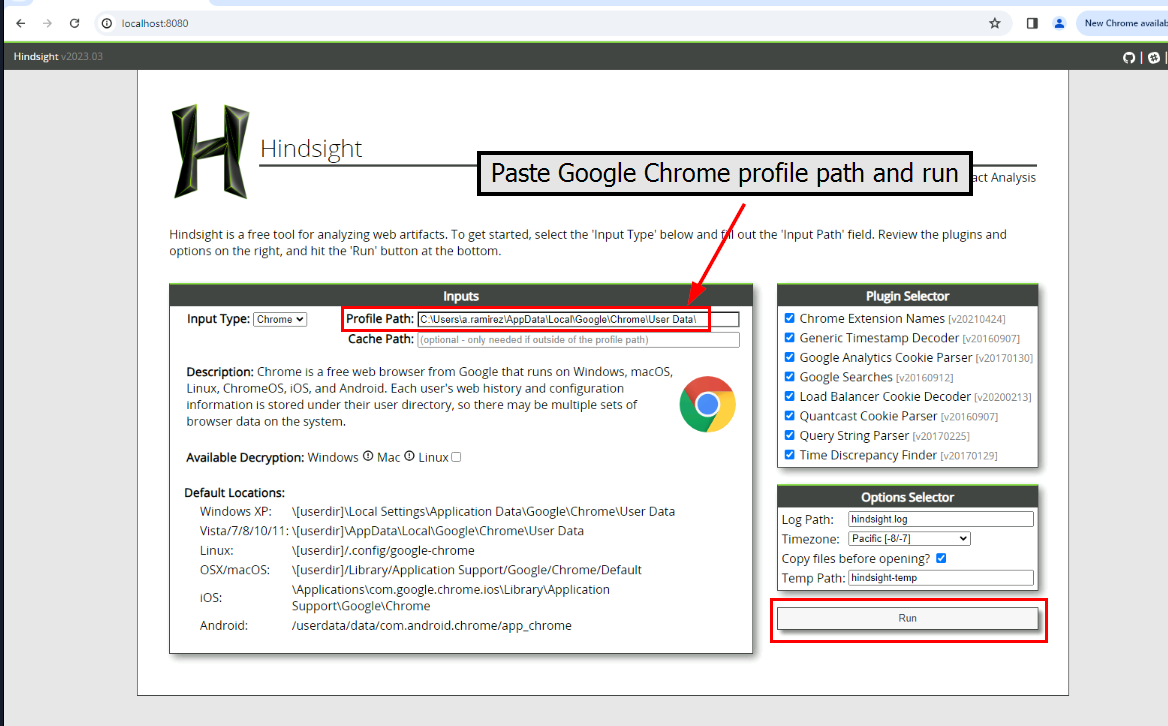This screenshot has height=726, width=1168.
Task: Reload the localhost page
Action: coord(74,23)
